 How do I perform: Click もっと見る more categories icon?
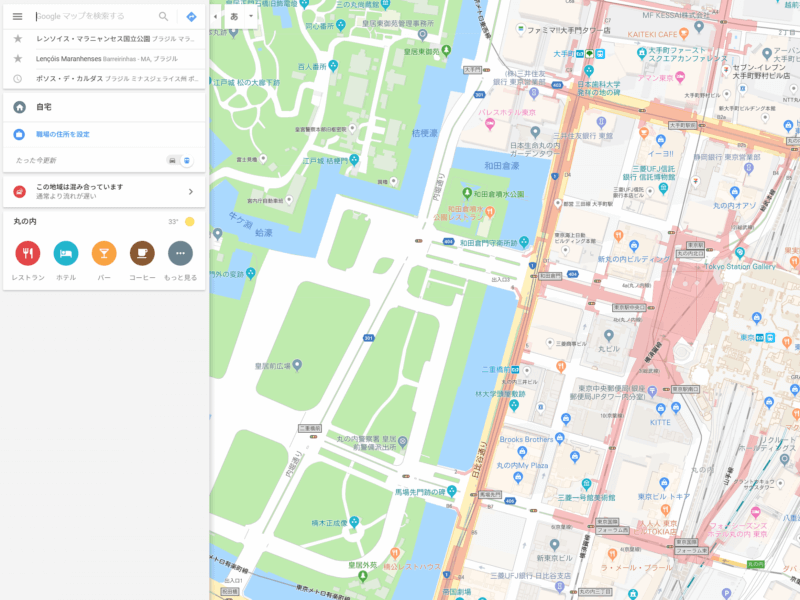[x=181, y=253]
